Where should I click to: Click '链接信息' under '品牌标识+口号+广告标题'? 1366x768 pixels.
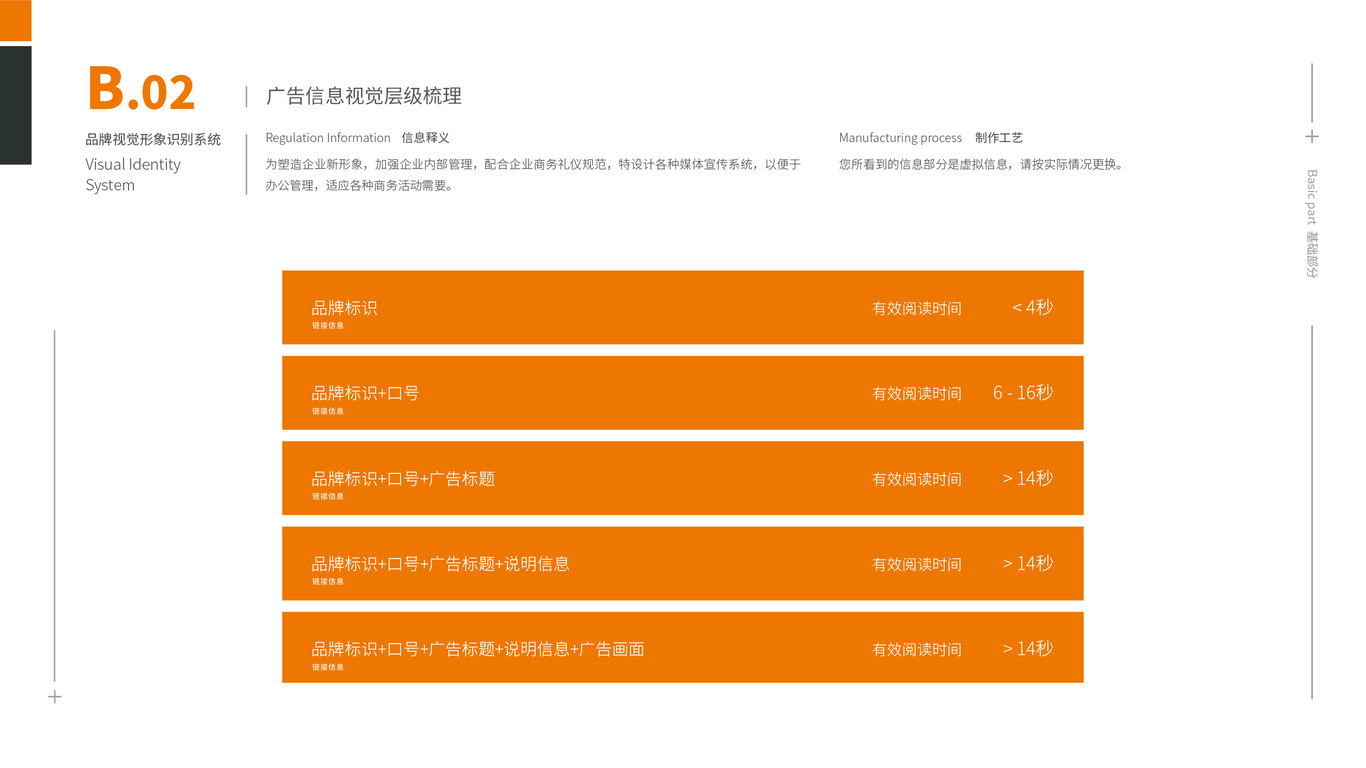point(327,497)
